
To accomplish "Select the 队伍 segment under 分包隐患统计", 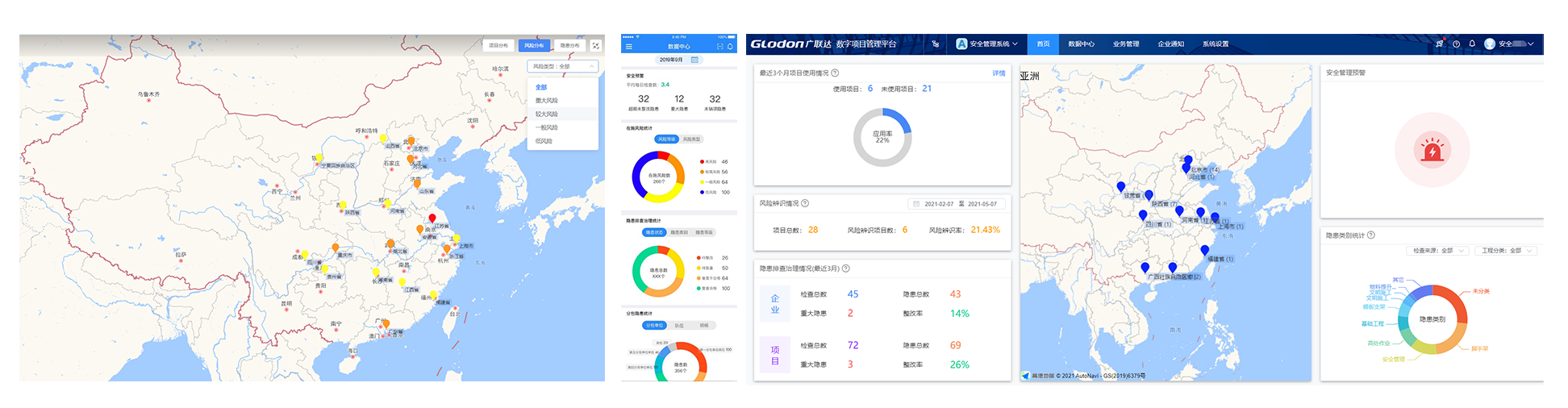I will coord(679,326).
